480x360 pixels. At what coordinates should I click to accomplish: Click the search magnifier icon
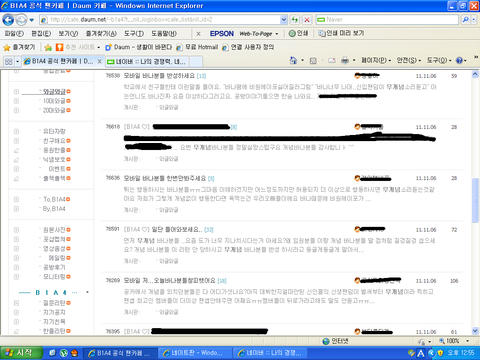(x=466, y=20)
